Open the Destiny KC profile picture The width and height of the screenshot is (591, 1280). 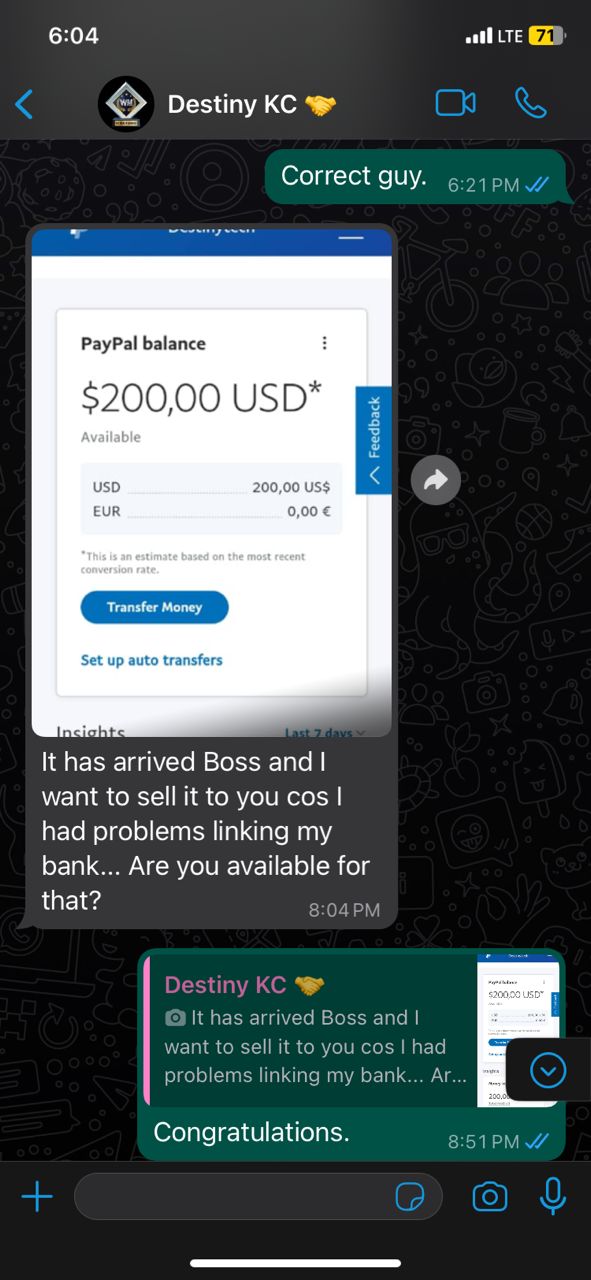(126, 103)
